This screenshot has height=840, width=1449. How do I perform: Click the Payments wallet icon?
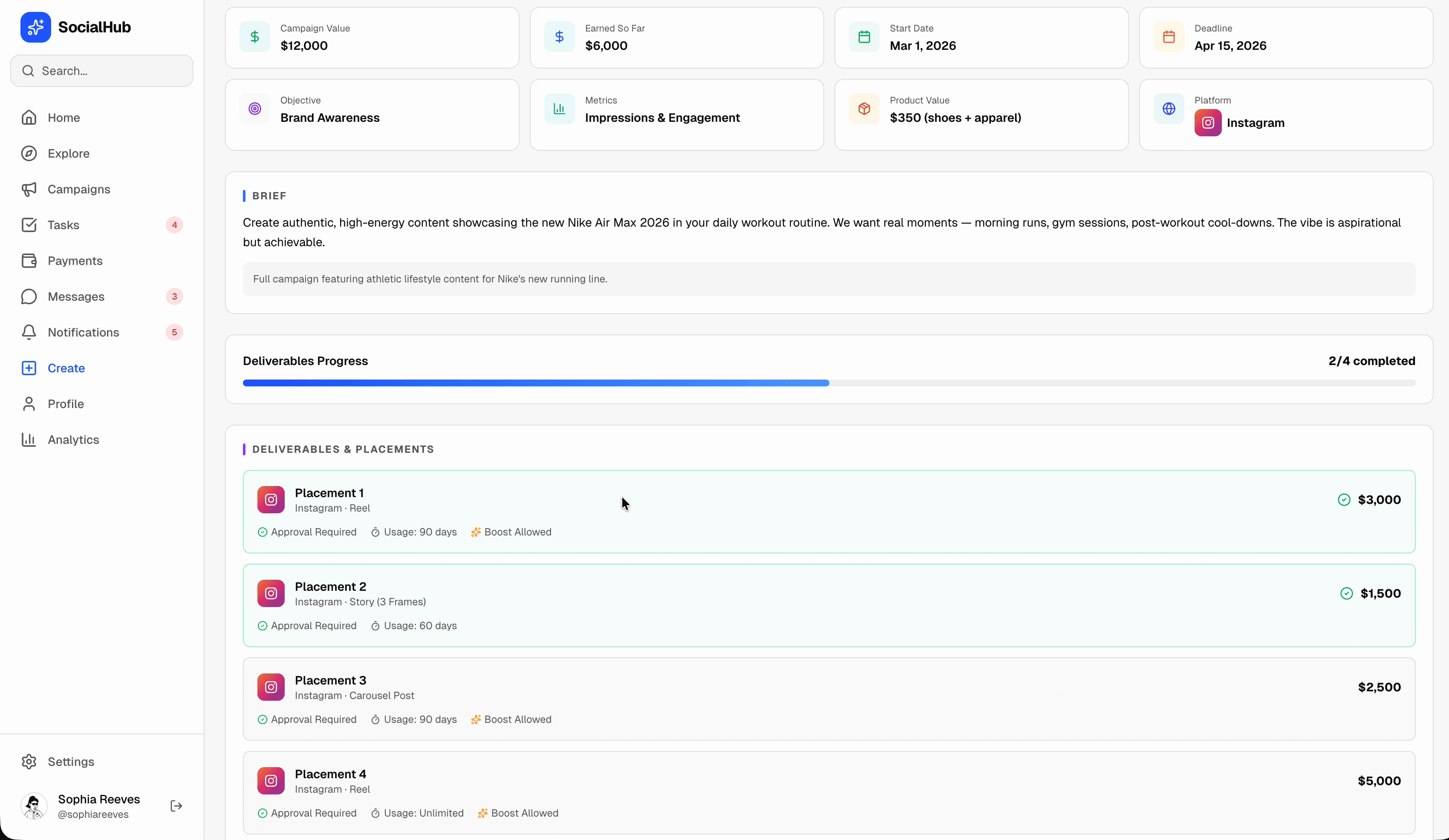29,260
